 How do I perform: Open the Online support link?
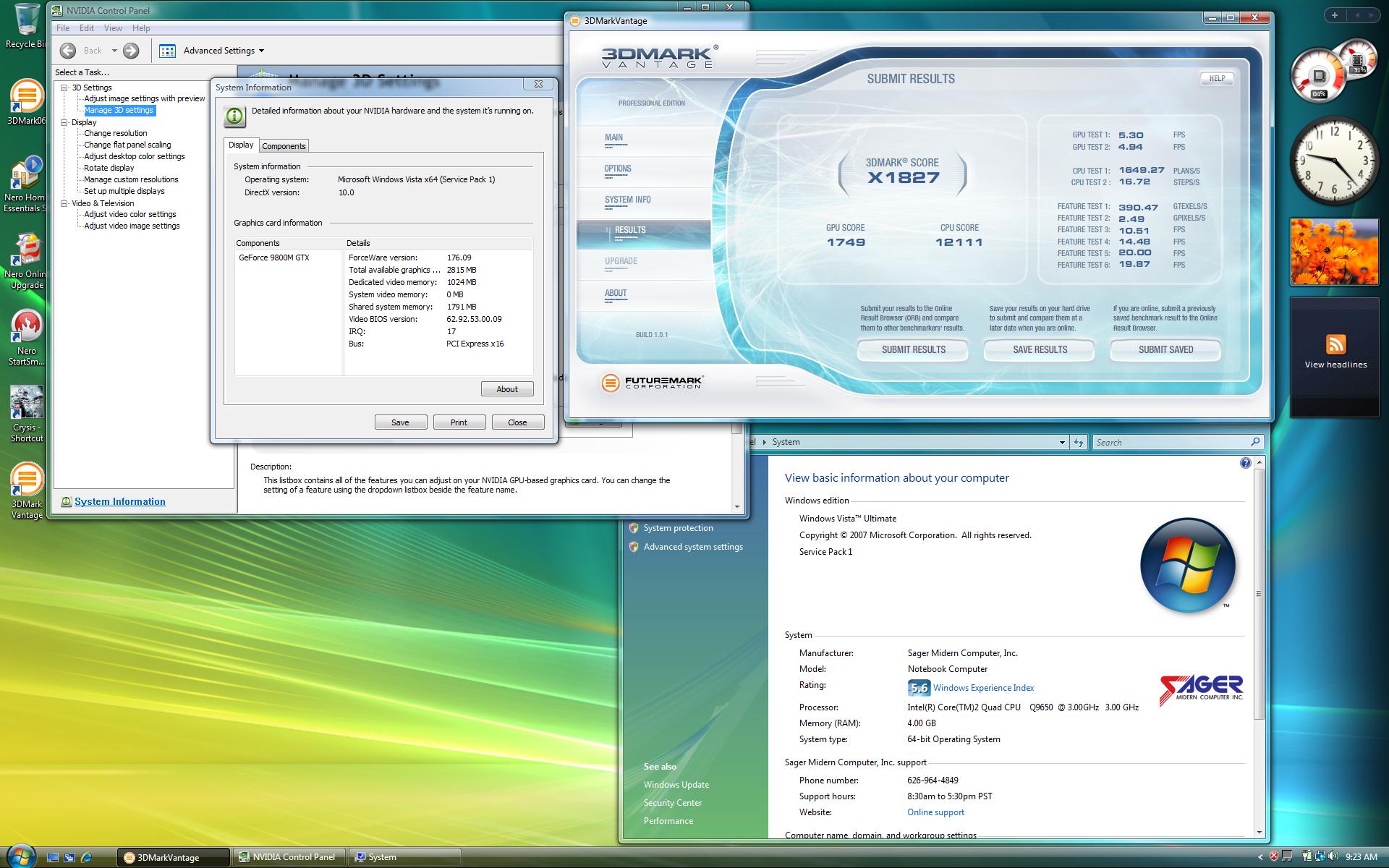tap(935, 812)
